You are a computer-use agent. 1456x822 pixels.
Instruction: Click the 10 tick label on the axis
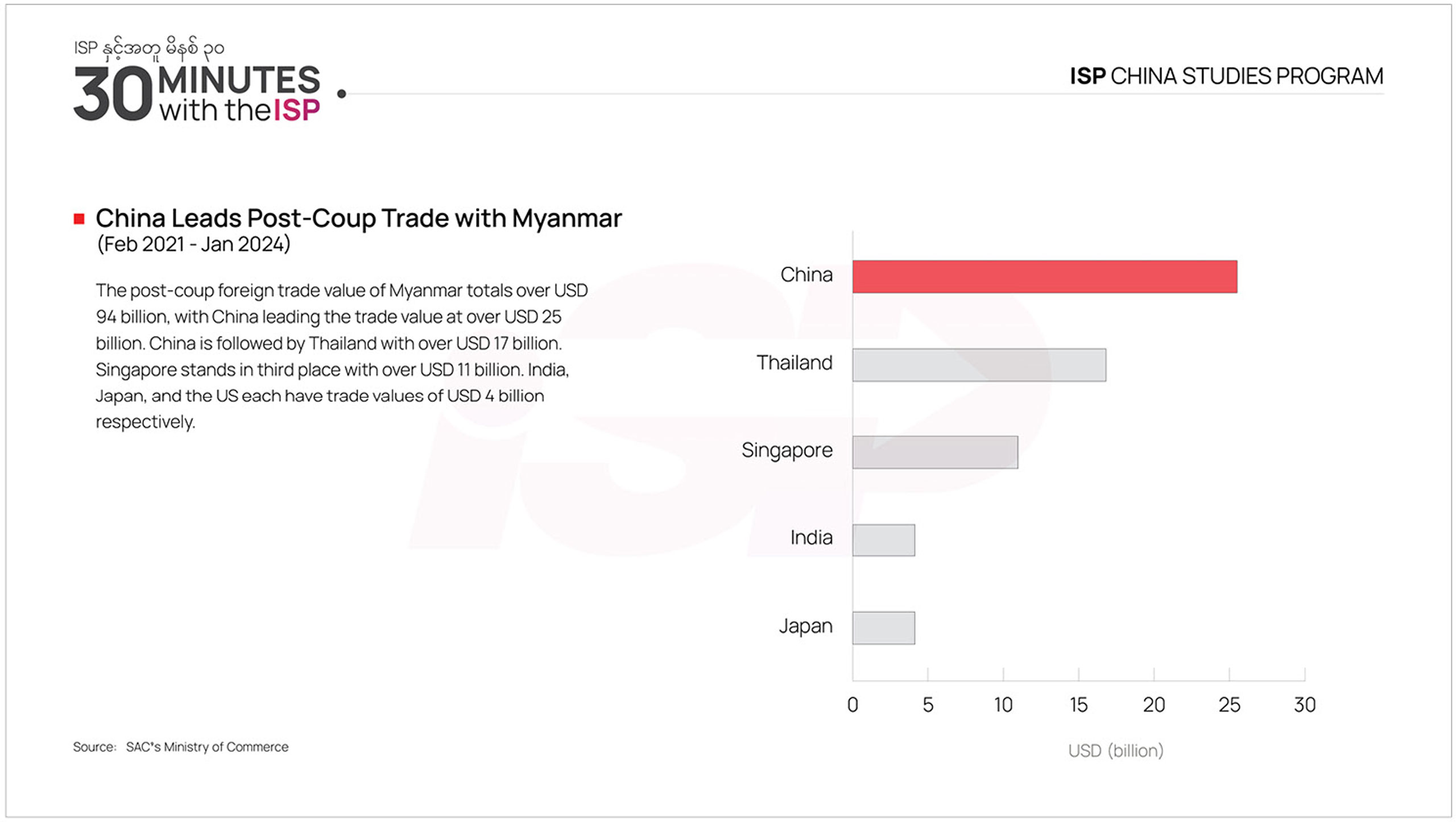1003,705
